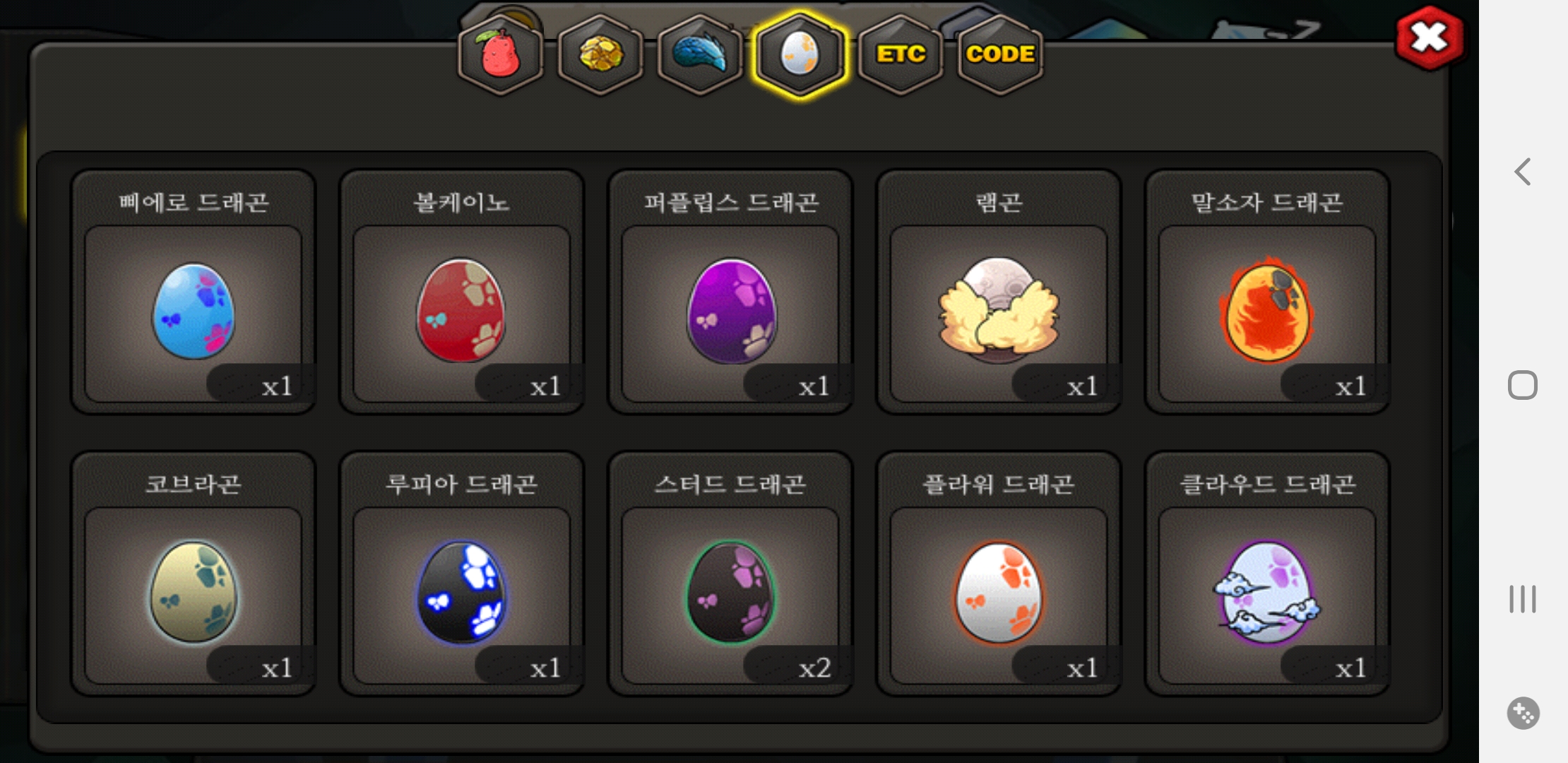Close the inventory with red X
The image size is (1568, 763).
tap(1430, 37)
